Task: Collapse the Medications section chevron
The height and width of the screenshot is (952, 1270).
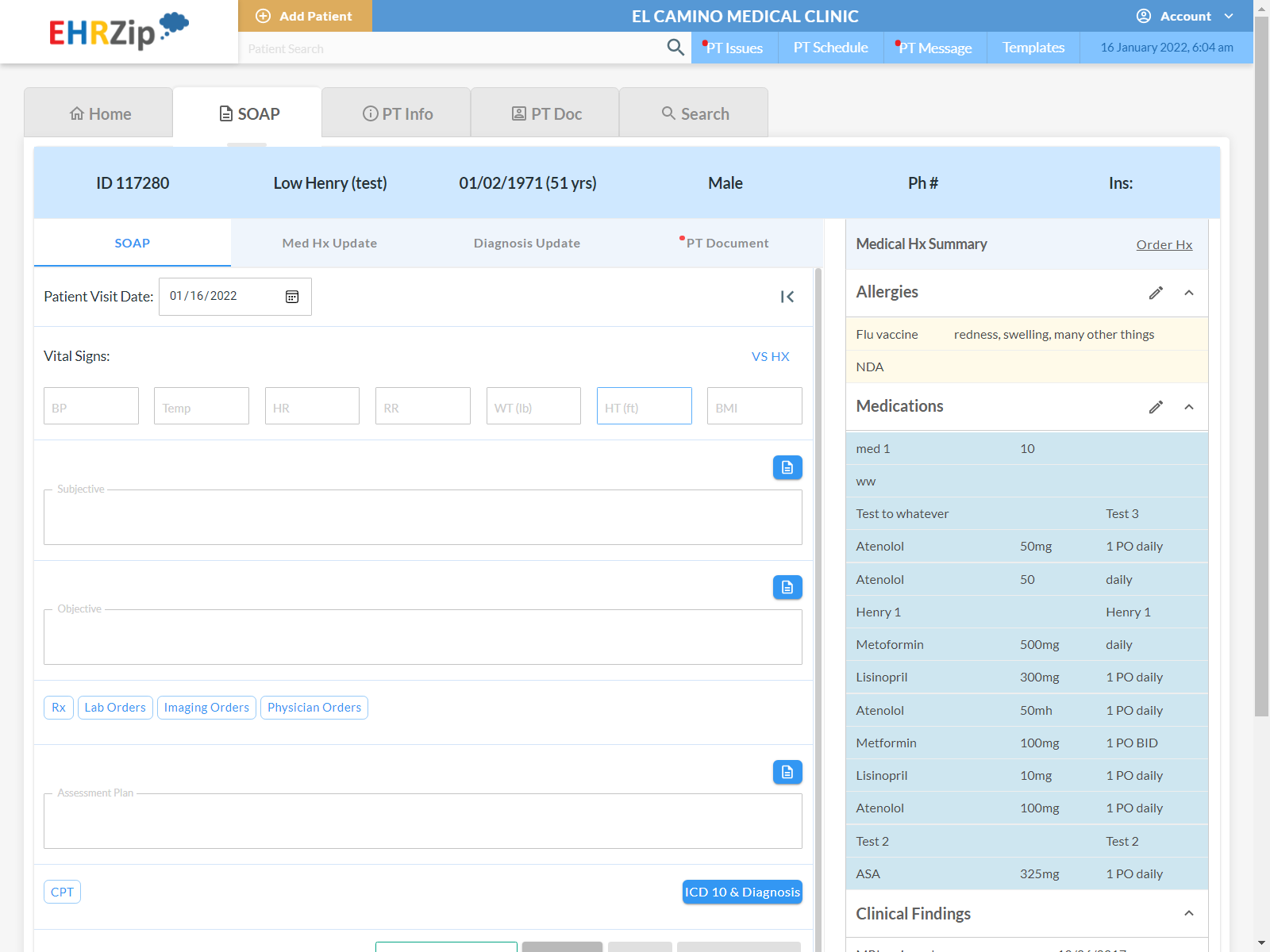Action: tap(1189, 407)
